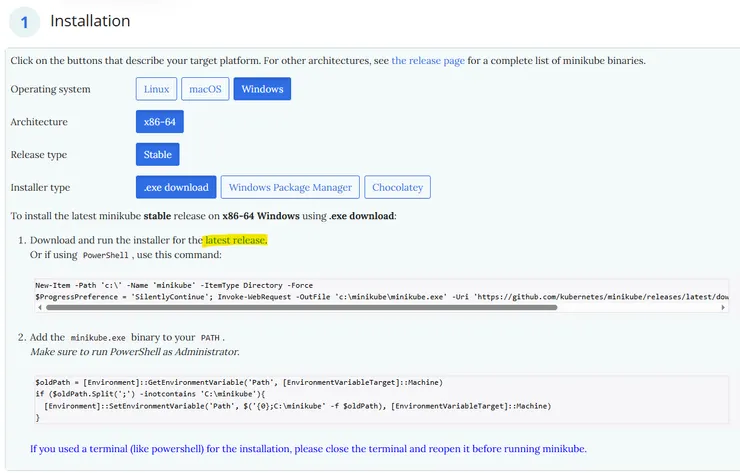Click the 'Operating system' label
Image resolution: width=740 pixels, height=473 pixels.
50,89
